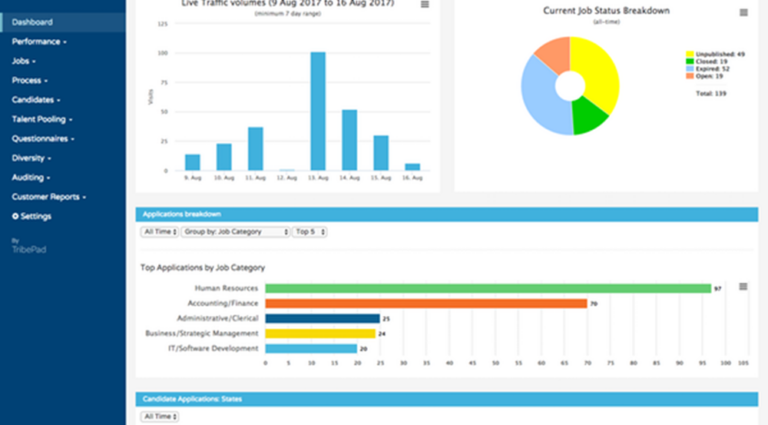The width and height of the screenshot is (768, 425).
Task: Open the Top 5 dropdown
Action: 309,232
